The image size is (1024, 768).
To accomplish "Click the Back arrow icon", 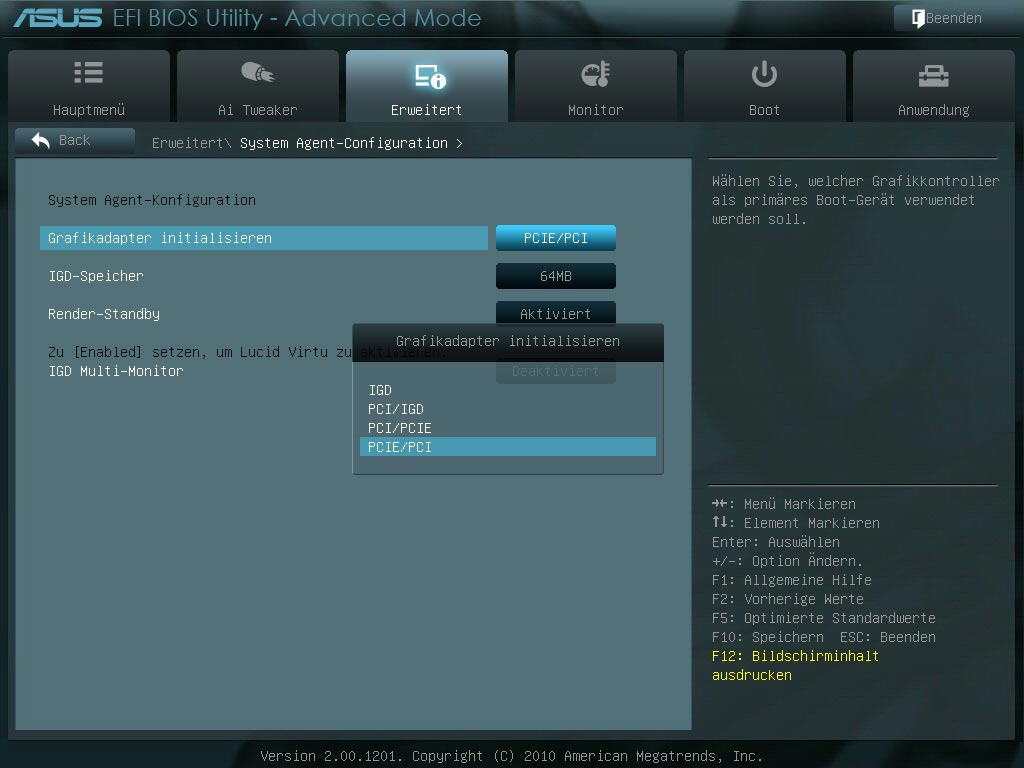I will [42, 141].
